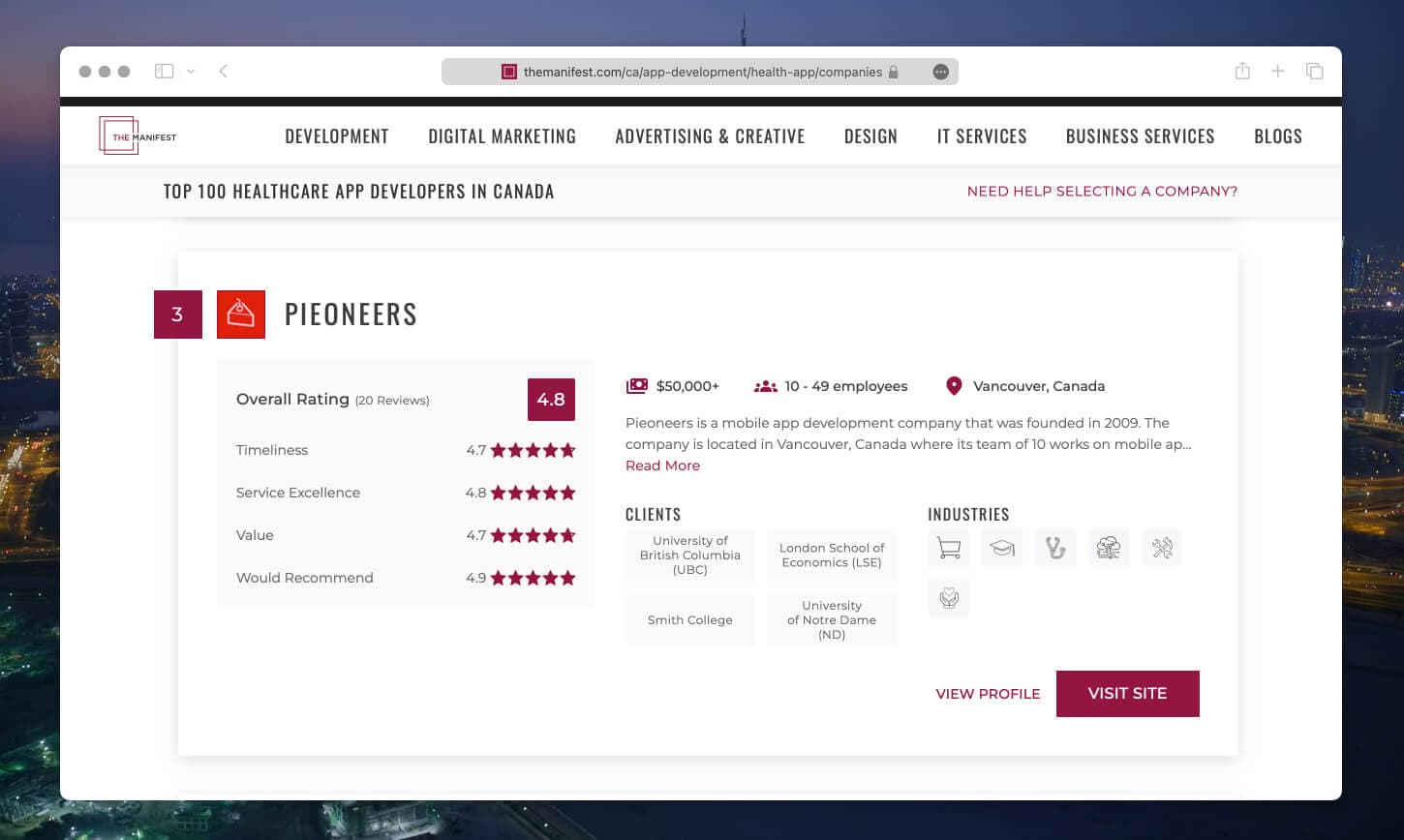Click the Vancouver, Canada location pin icon

tap(954, 386)
